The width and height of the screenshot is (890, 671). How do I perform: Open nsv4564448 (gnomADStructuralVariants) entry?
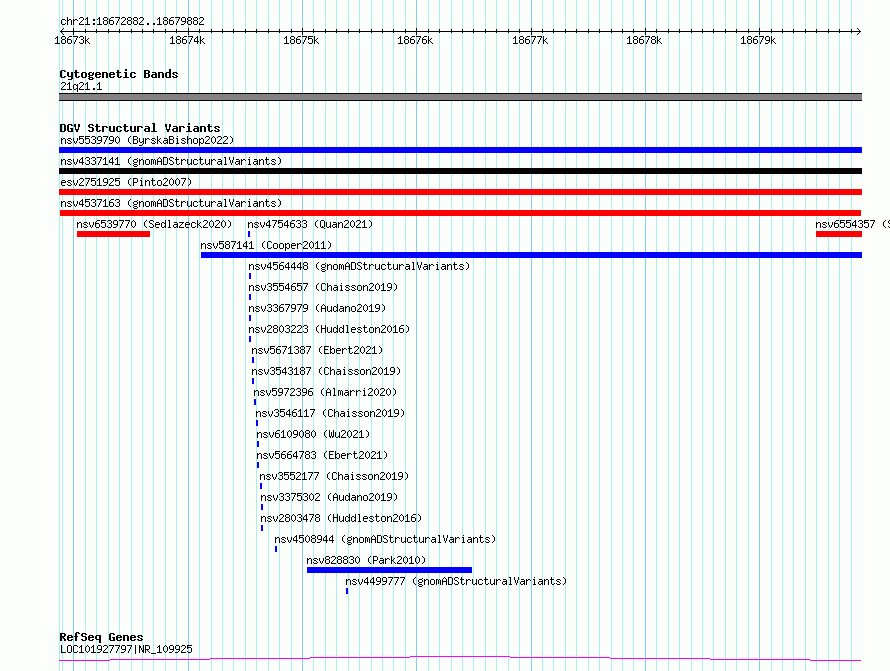pos(359,266)
